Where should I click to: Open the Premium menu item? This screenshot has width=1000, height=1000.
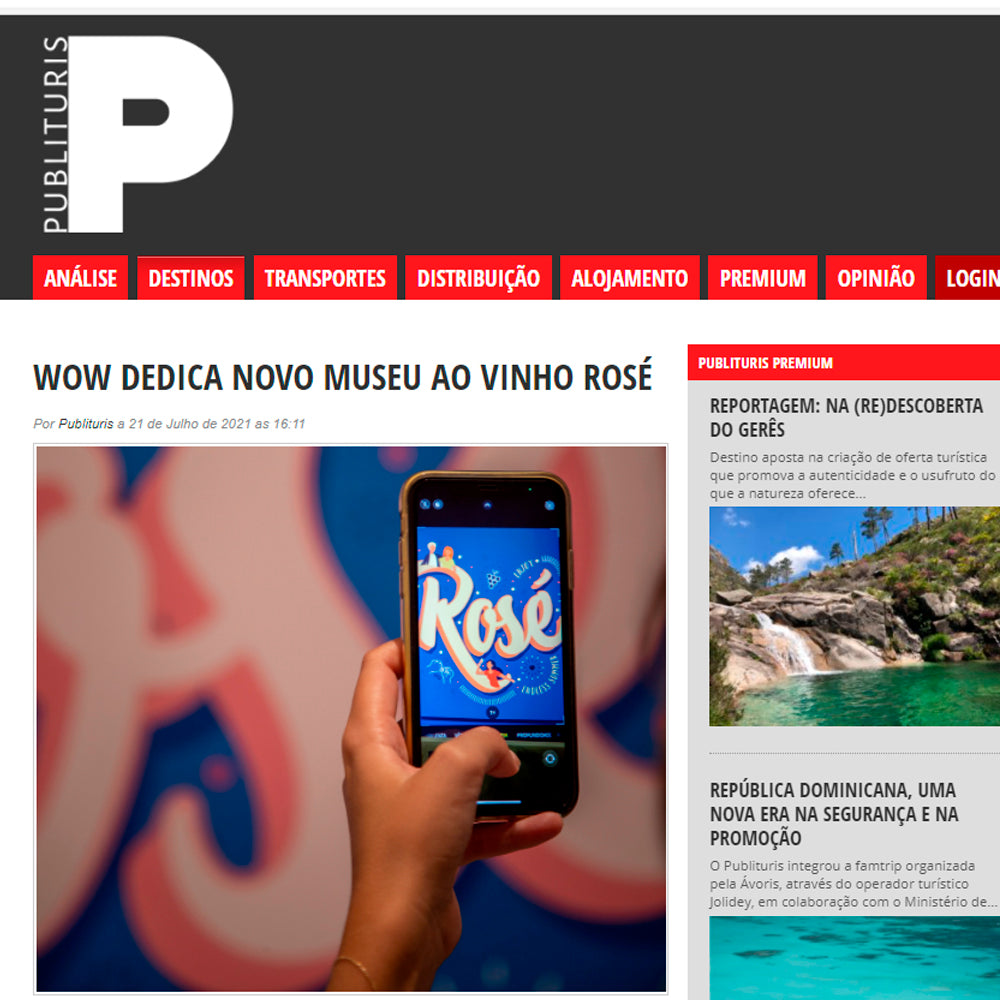click(763, 278)
